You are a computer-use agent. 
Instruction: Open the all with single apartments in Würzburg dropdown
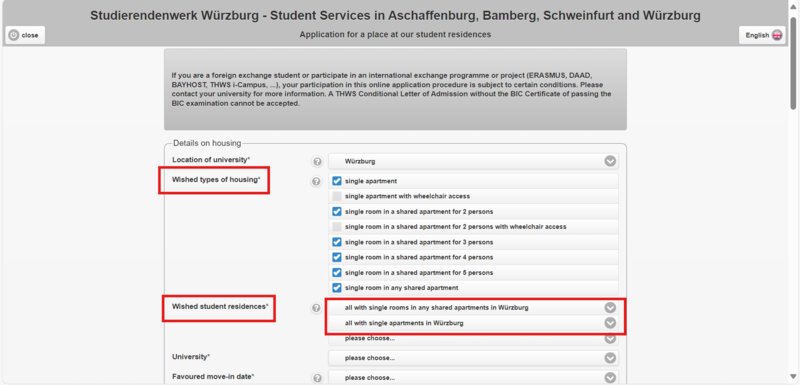point(473,323)
